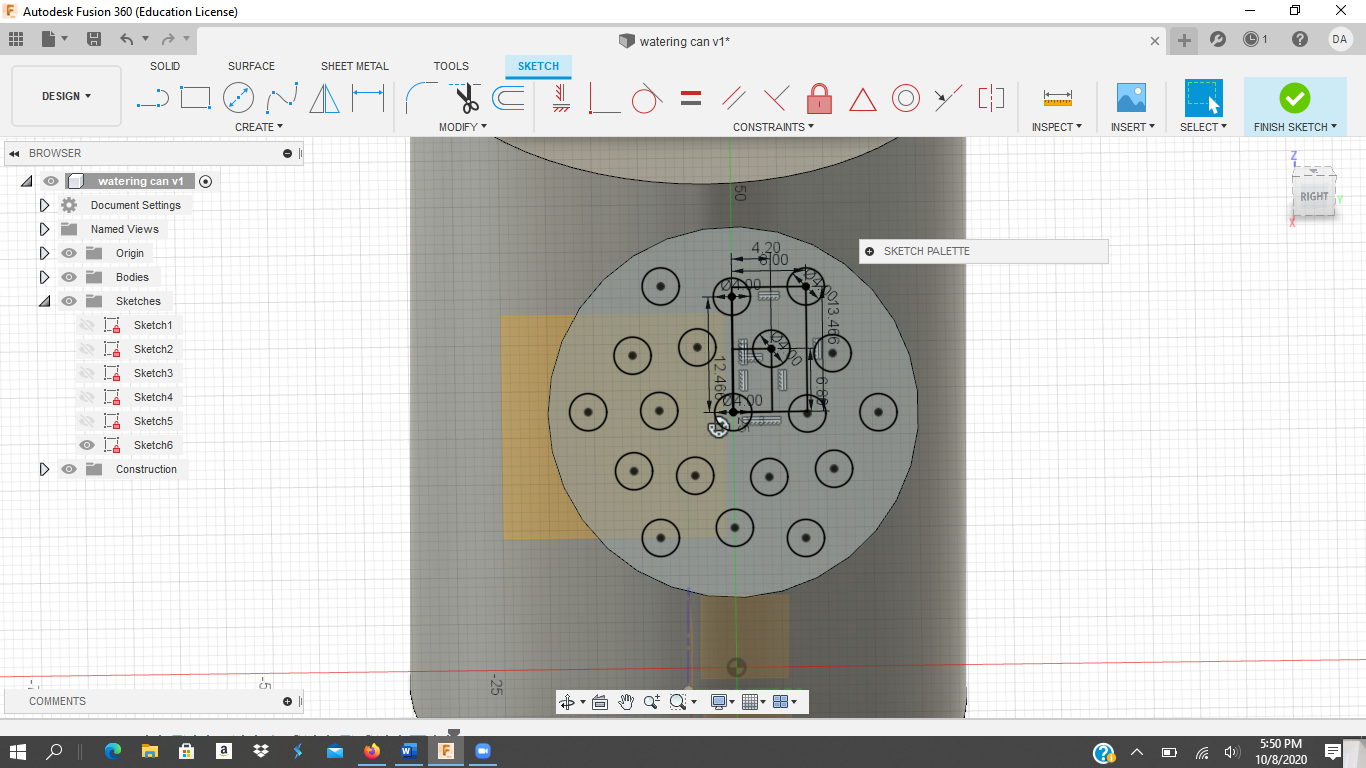
Task: Apply the Tangent constraint
Action: (647, 98)
